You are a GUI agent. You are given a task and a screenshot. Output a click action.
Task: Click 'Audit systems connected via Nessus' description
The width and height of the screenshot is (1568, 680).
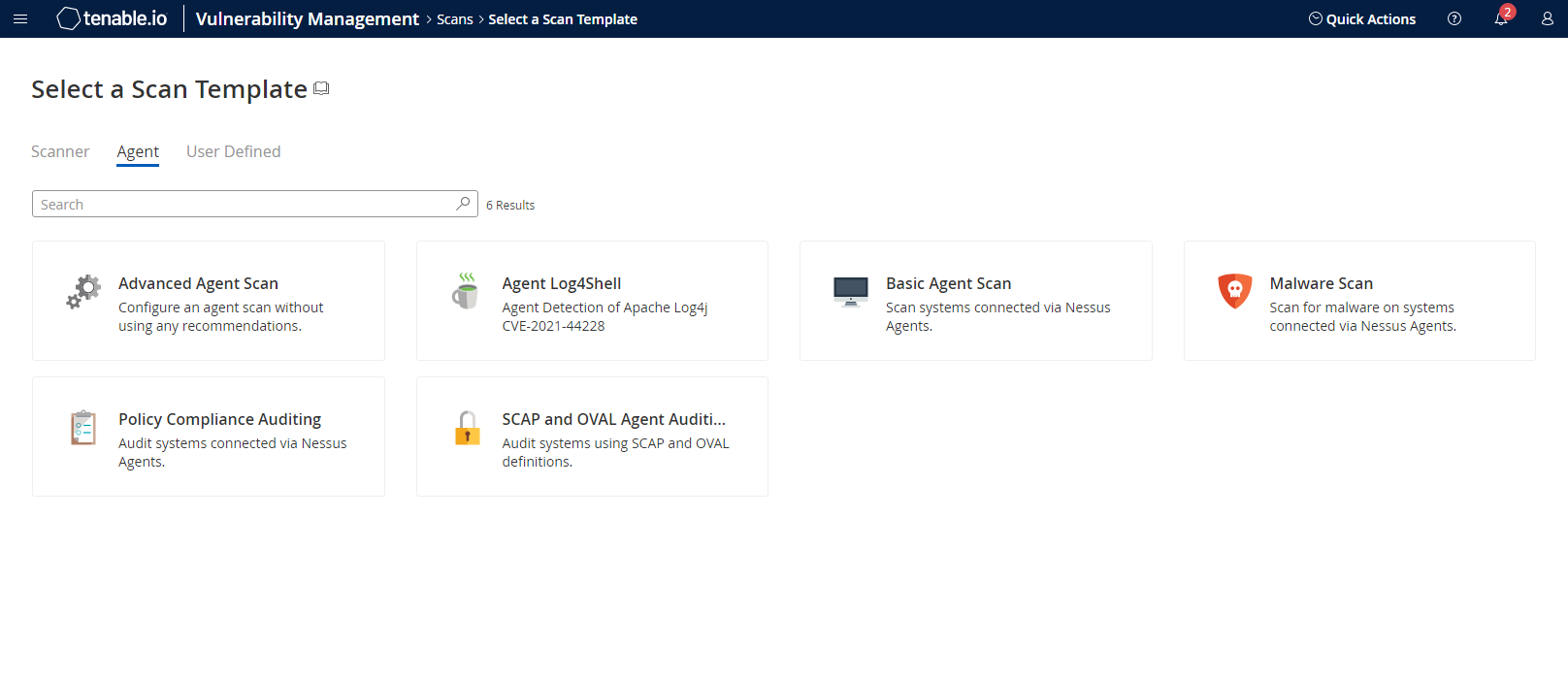pyautogui.click(x=233, y=443)
